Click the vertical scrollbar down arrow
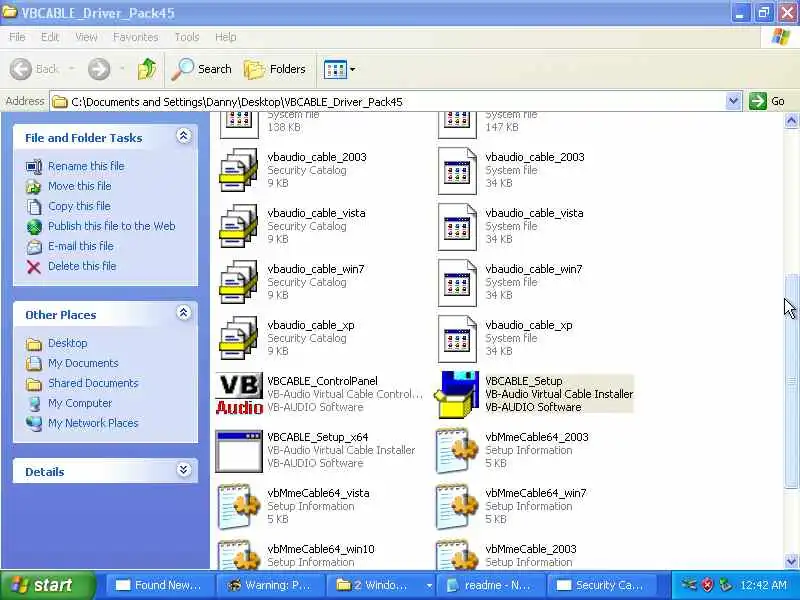This screenshot has width=800, height=600. [791, 561]
